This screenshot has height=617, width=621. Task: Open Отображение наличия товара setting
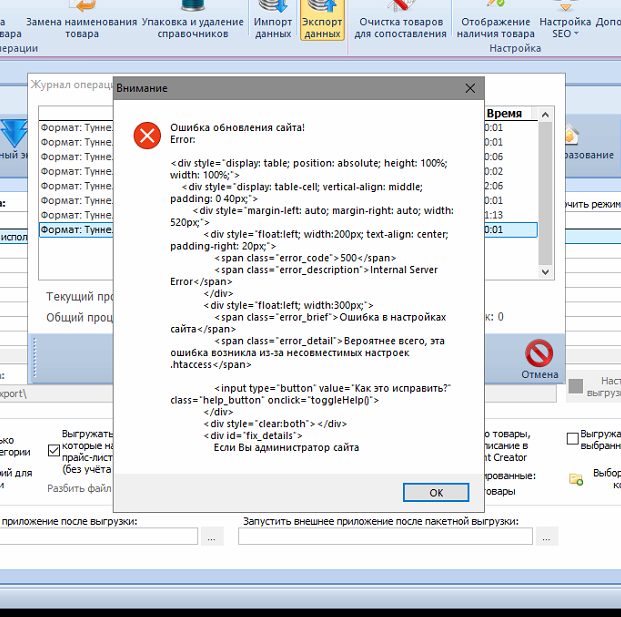coord(495,20)
